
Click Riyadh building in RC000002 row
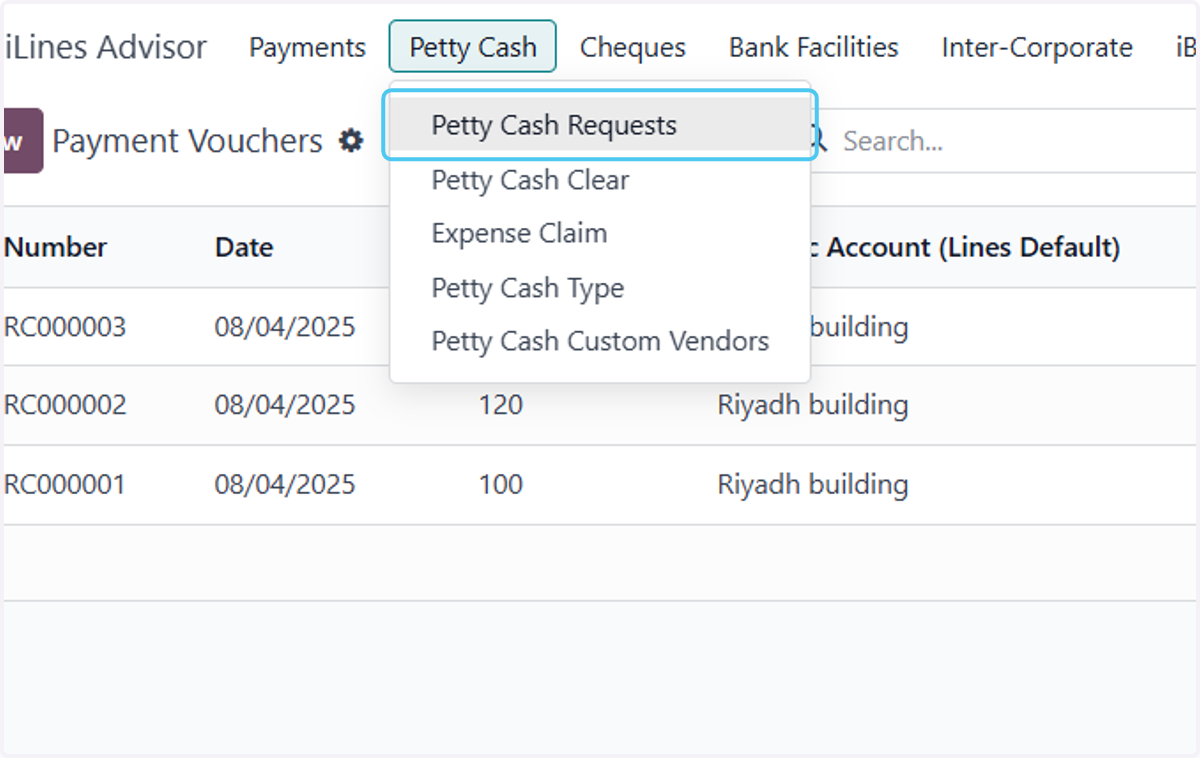click(813, 405)
